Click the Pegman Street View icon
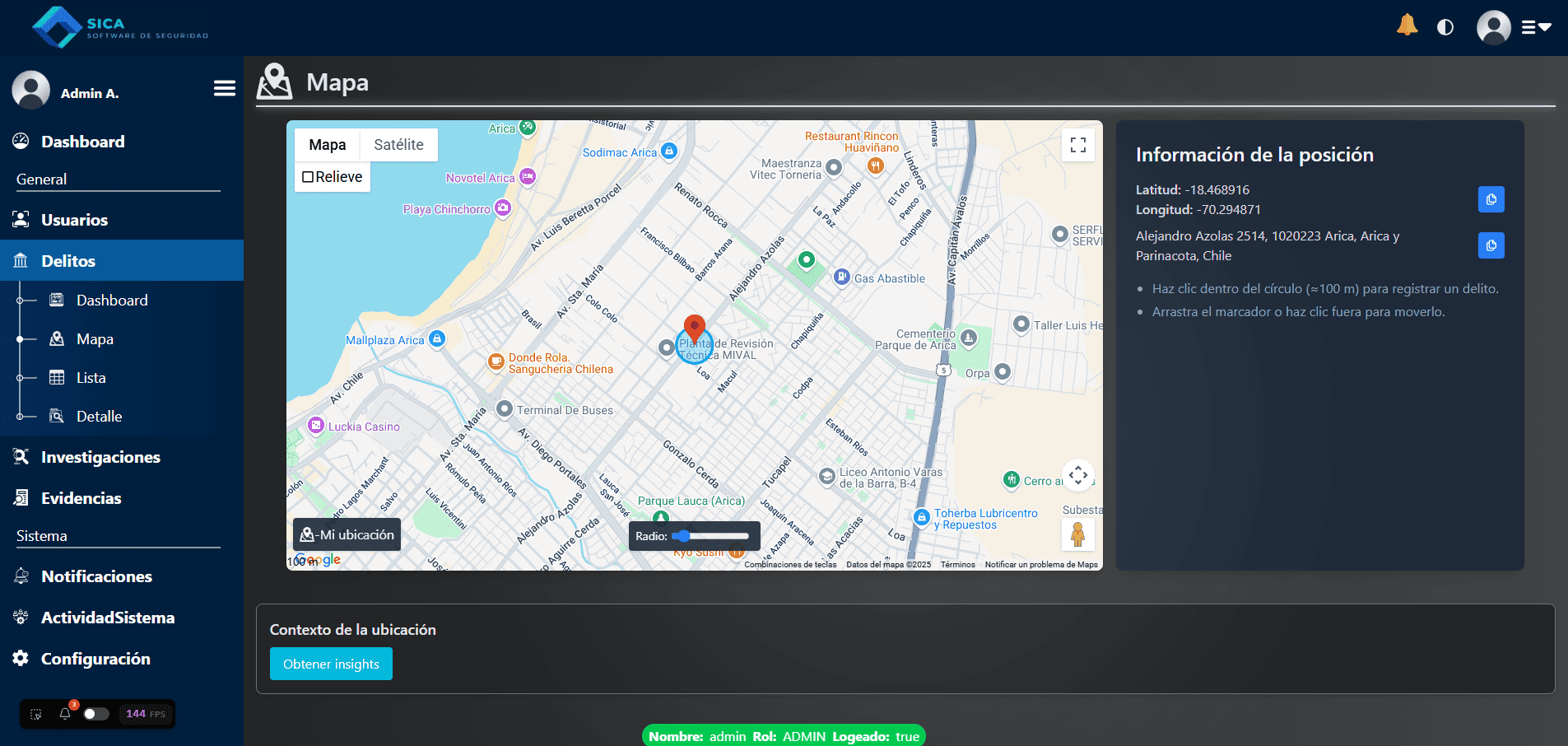Screen dimensions: 1568x746 [x=1078, y=534]
